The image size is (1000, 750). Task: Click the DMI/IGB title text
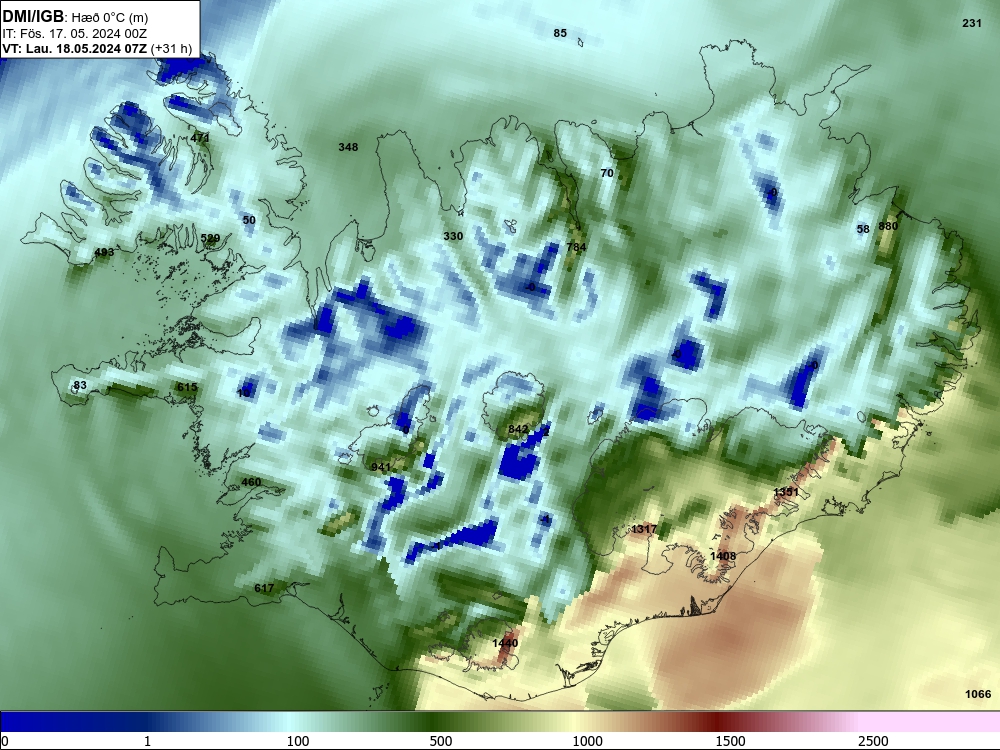click(33, 16)
